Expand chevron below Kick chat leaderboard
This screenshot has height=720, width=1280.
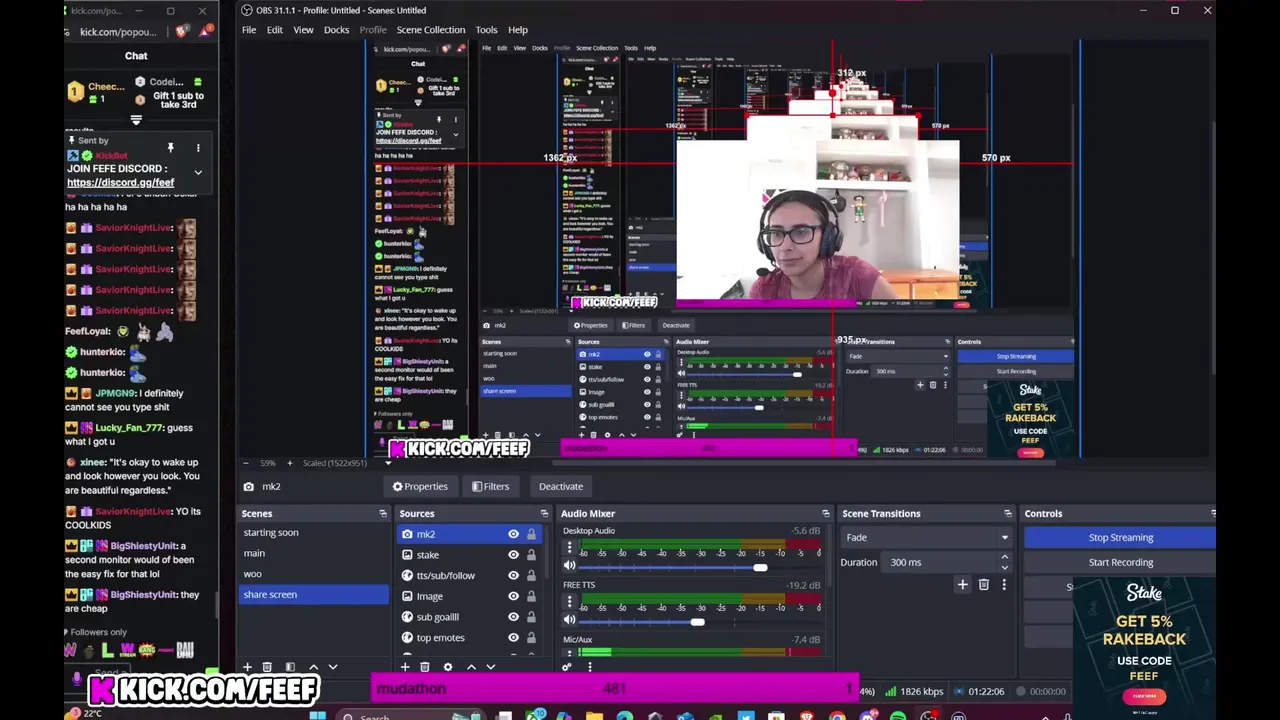pos(136,120)
